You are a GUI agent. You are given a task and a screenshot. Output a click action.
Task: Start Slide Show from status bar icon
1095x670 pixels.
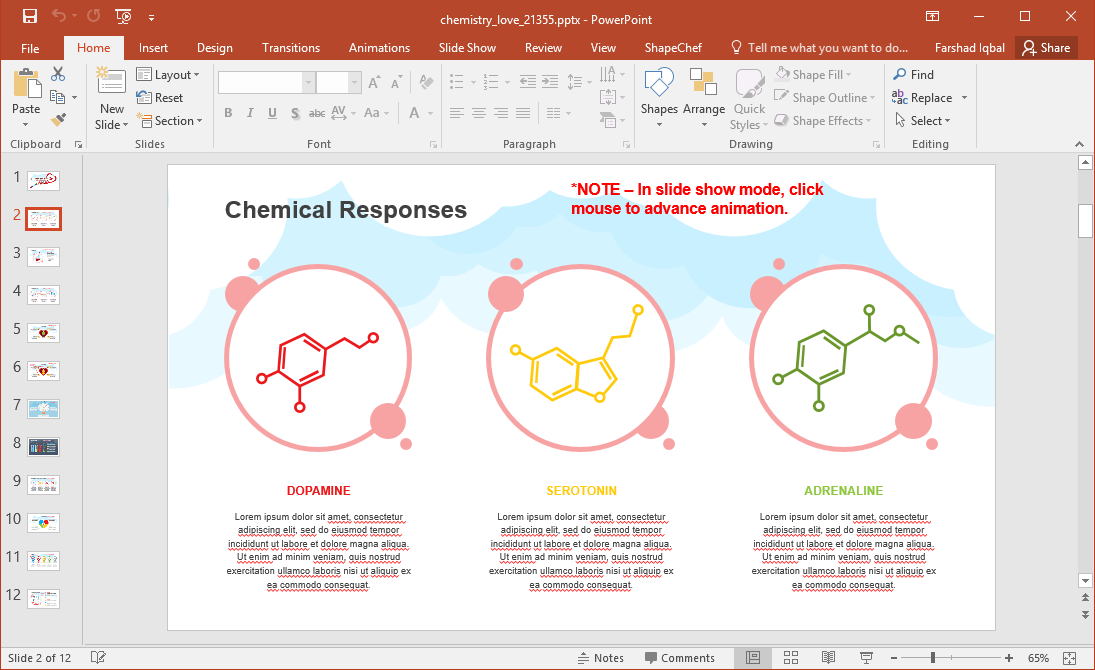tap(865, 658)
